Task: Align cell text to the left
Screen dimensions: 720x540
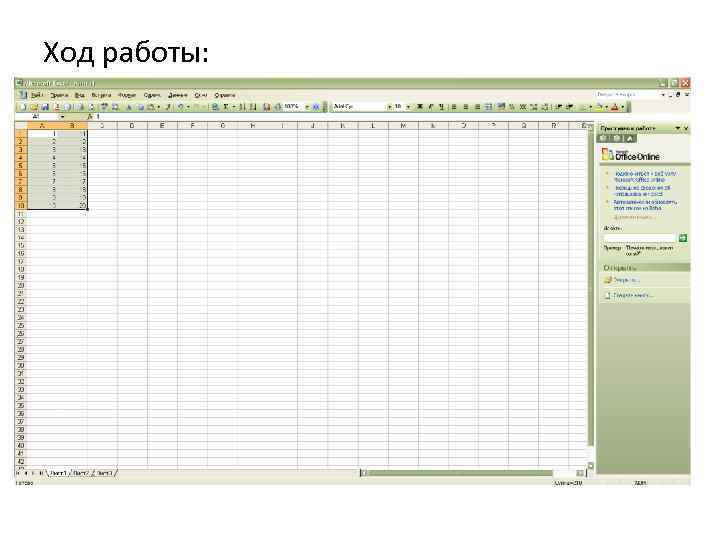Action: 454,107
